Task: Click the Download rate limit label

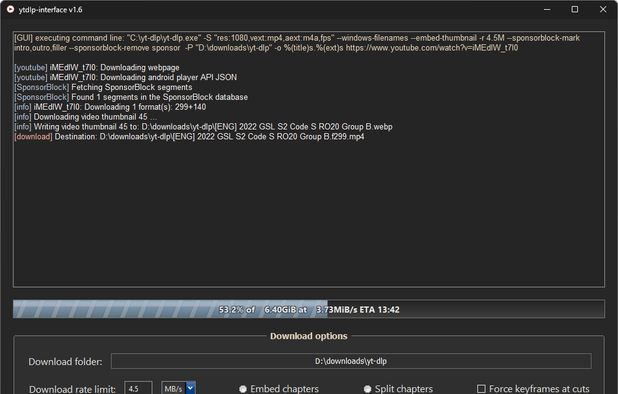Action: [73, 389]
